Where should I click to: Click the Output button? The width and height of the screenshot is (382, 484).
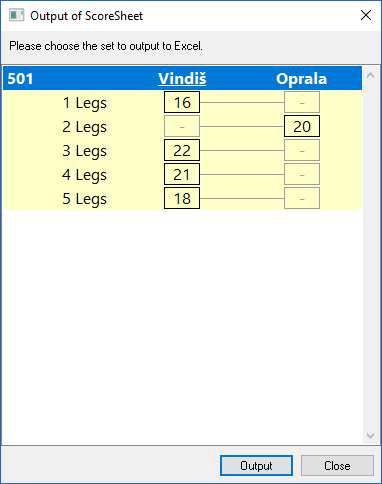(x=256, y=465)
